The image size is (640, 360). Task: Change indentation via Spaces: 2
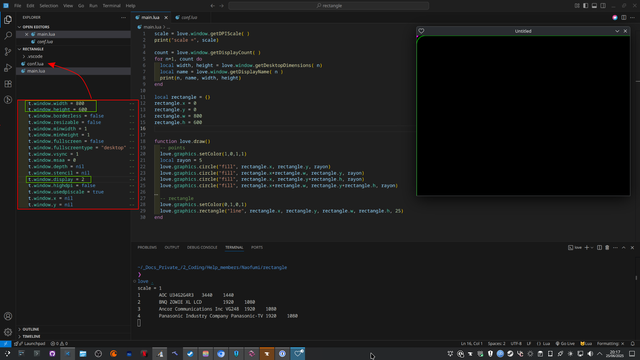click(496, 344)
